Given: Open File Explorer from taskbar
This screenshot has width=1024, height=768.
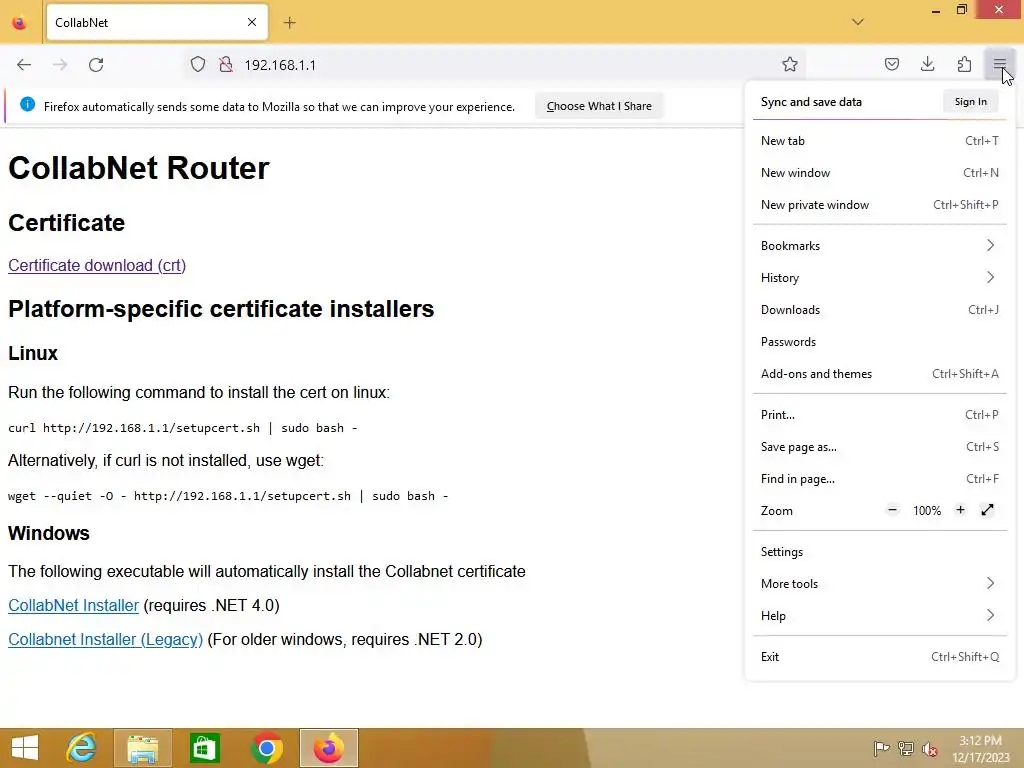Looking at the screenshot, I should pos(142,748).
